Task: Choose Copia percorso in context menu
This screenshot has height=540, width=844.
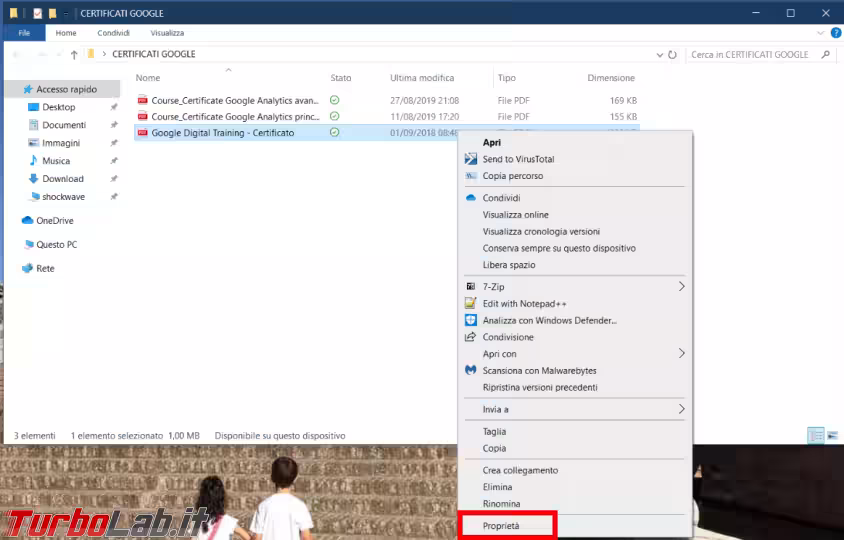Action: 513,176
